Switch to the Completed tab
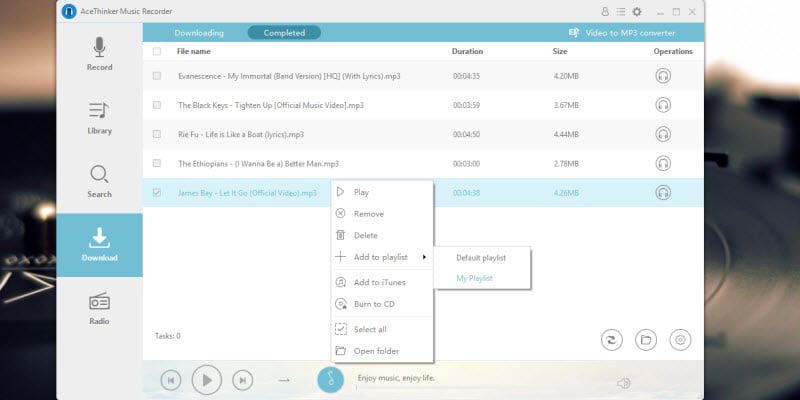 pyautogui.click(x=284, y=33)
